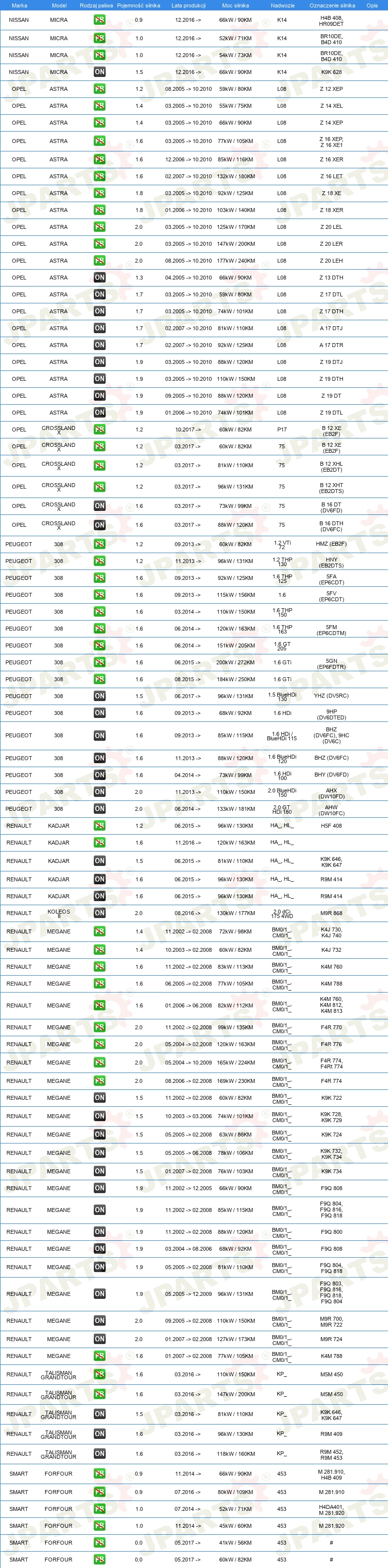Click diesel ON icon in Megane M9R 724 row

pos(99,1339)
